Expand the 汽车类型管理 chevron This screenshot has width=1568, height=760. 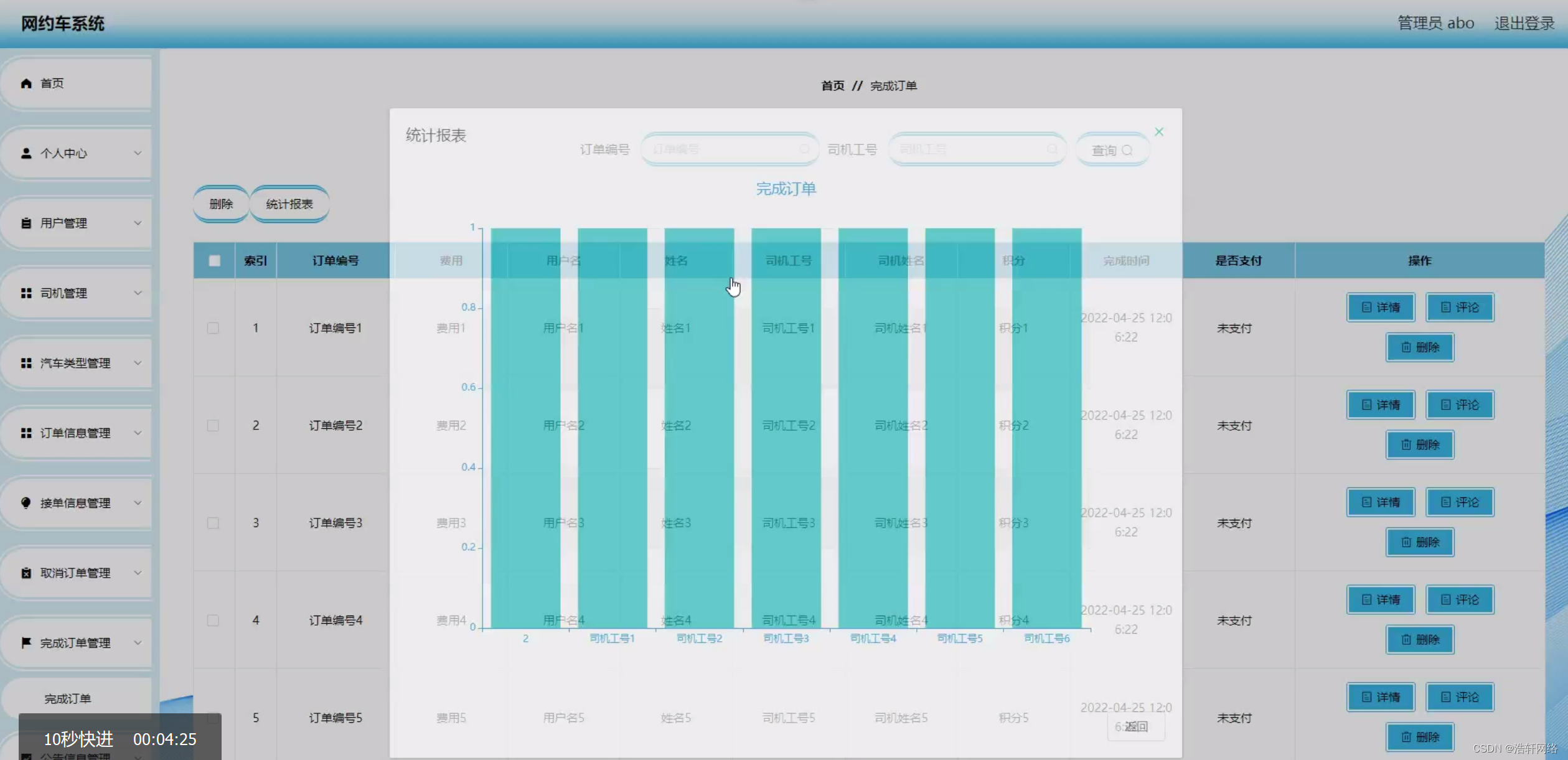(138, 363)
